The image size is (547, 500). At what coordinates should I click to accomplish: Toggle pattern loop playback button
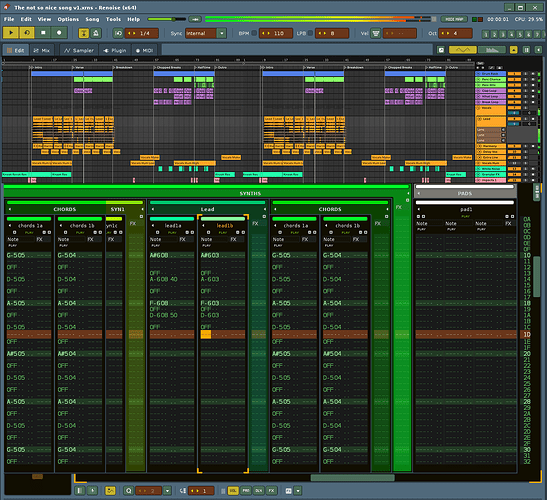[27, 33]
